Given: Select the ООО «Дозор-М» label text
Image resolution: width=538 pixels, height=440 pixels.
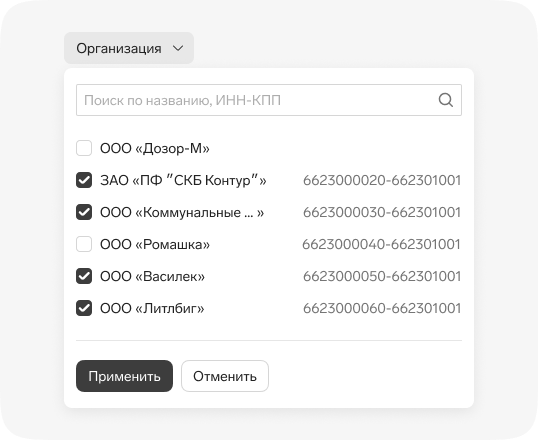Looking at the screenshot, I should point(155,148).
